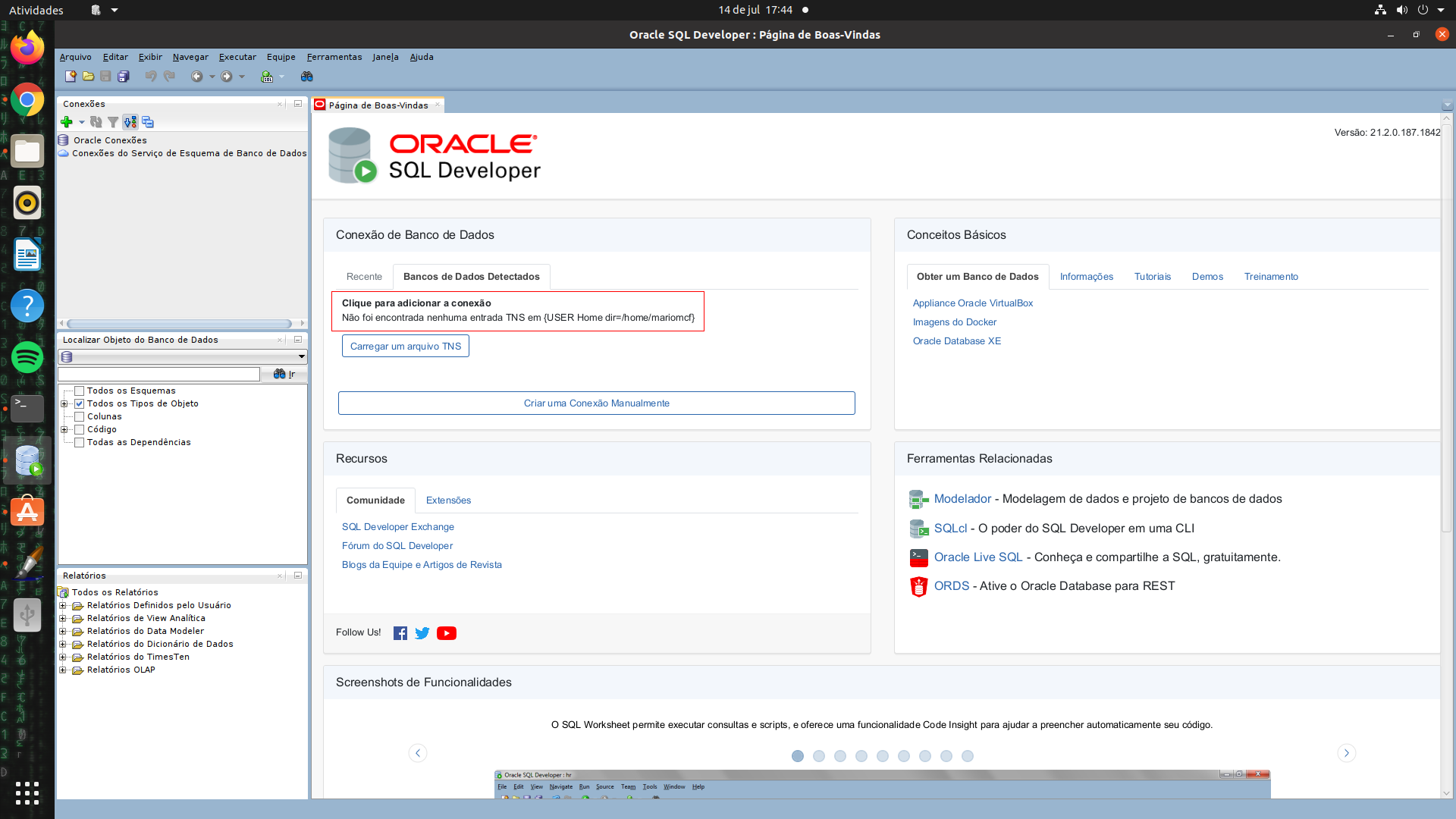Click the Redo arrow in toolbar

(169, 77)
